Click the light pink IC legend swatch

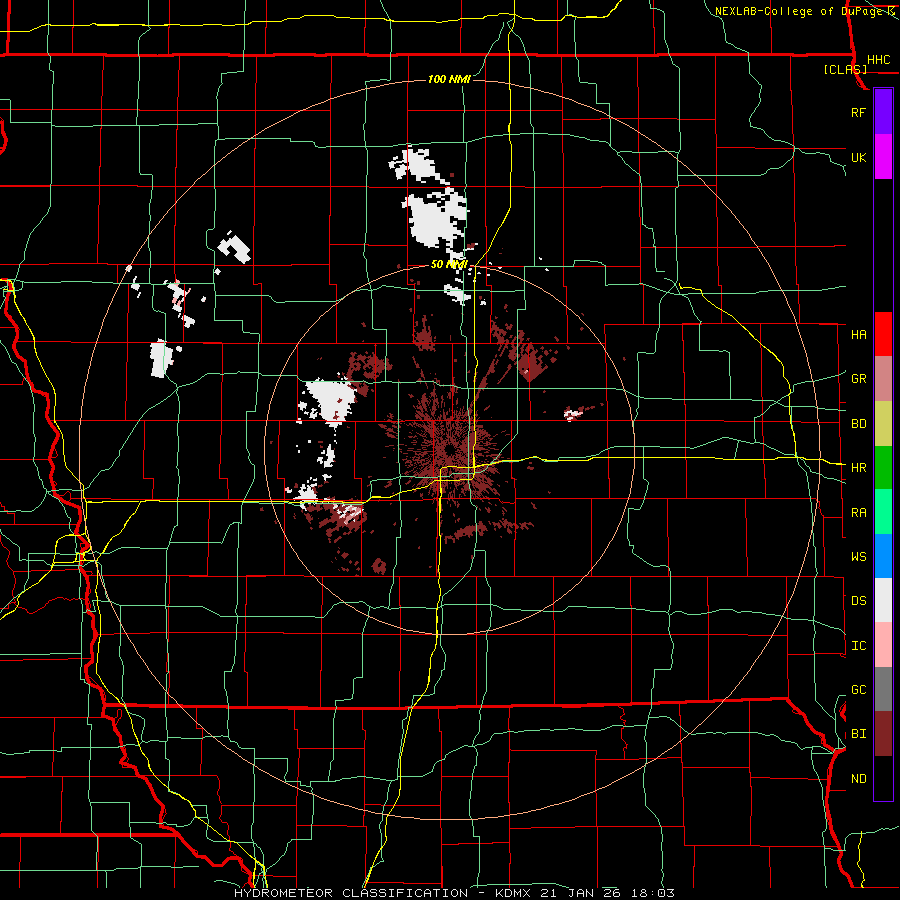pos(883,645)
